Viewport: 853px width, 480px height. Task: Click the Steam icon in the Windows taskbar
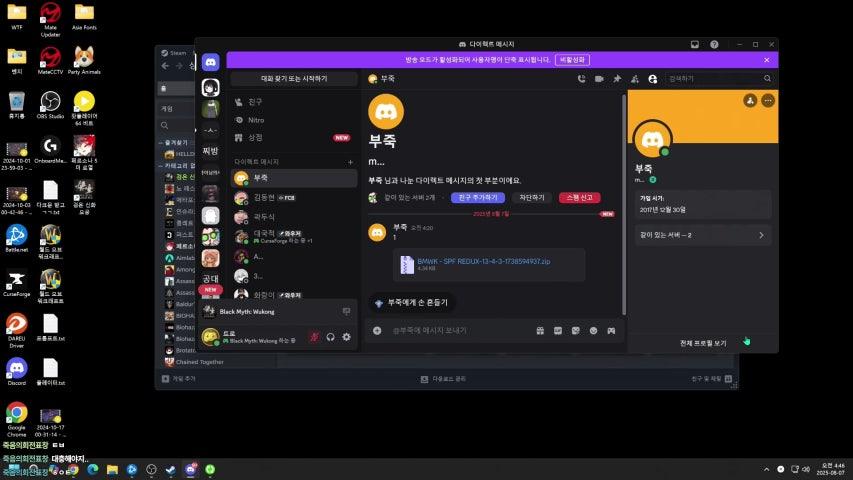[x=170, y=469]
